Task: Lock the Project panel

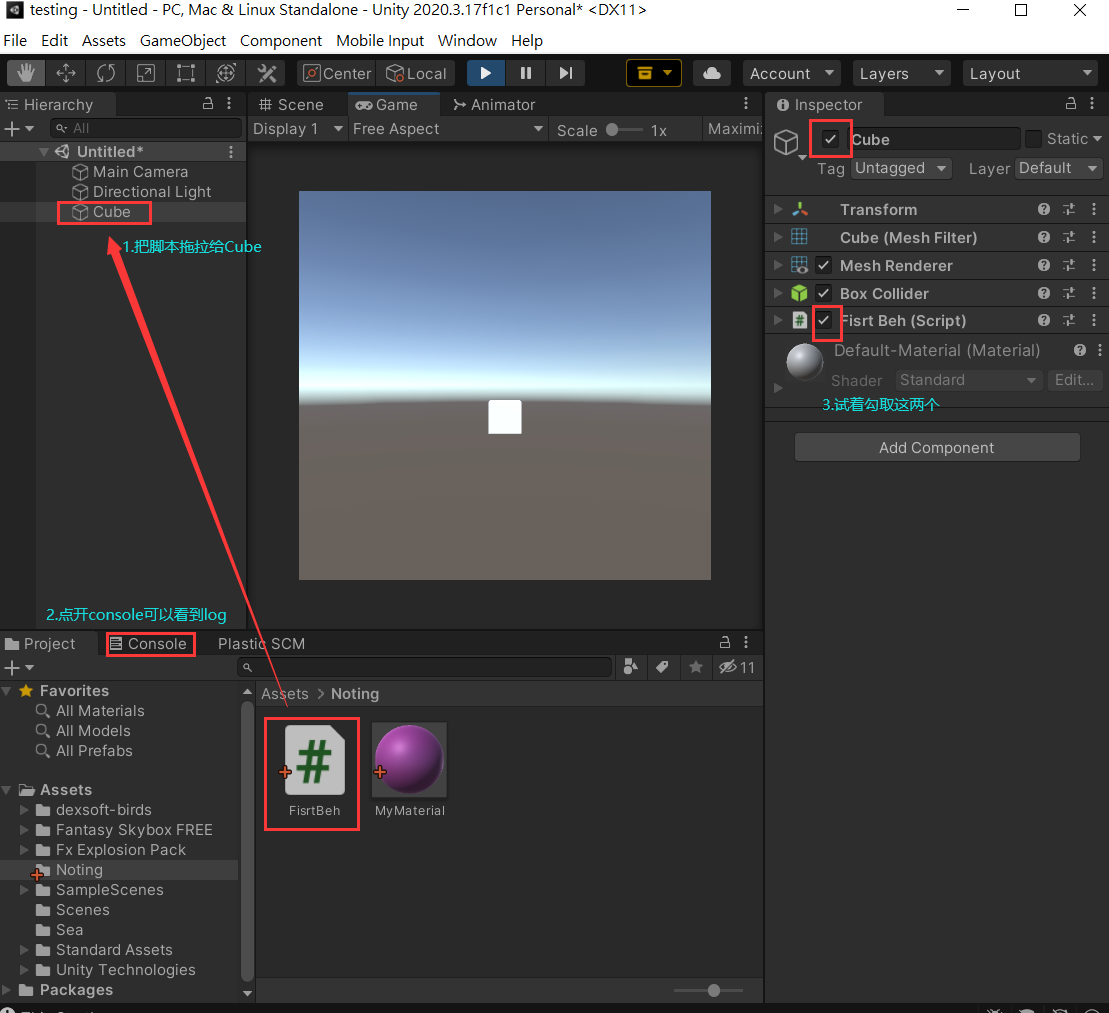Action: point(725,642)
